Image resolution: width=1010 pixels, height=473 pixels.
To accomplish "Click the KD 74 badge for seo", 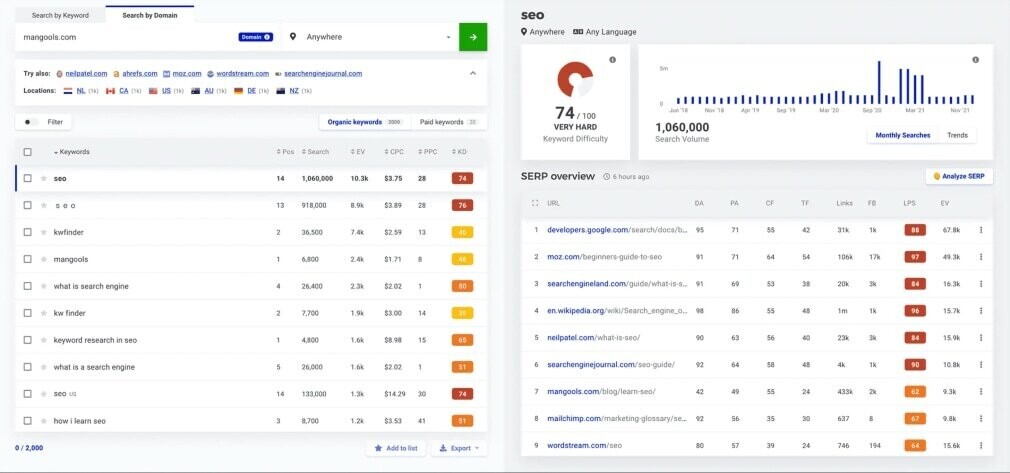I will (462, 179).
